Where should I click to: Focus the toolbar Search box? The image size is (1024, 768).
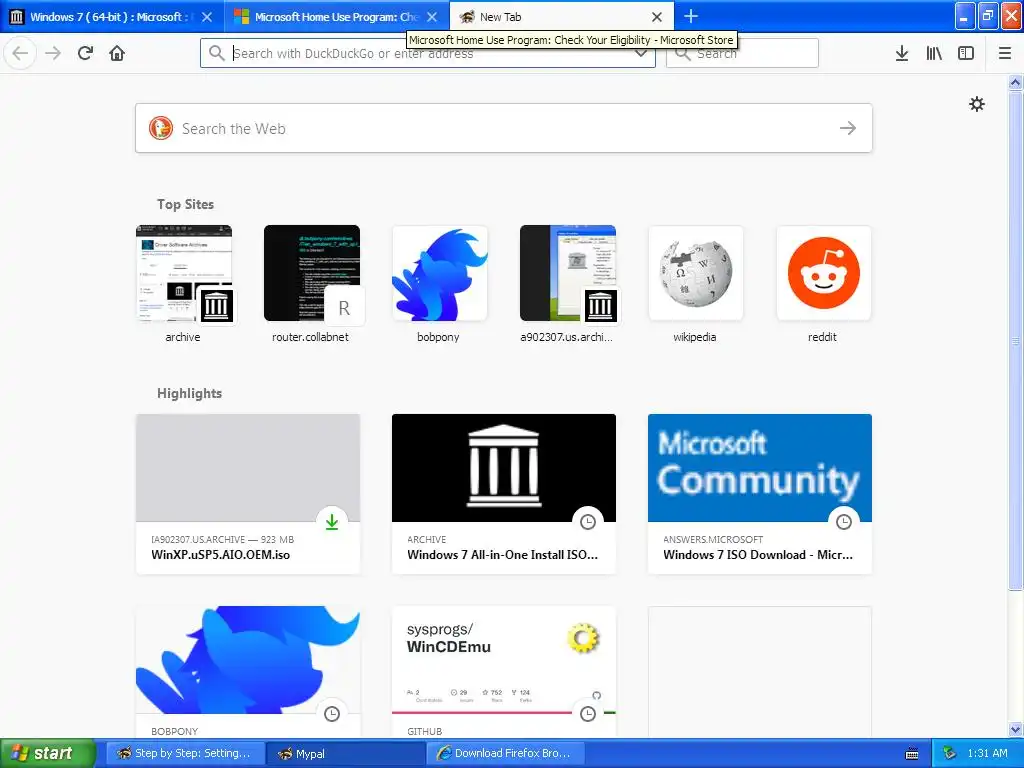click(742, 53)
